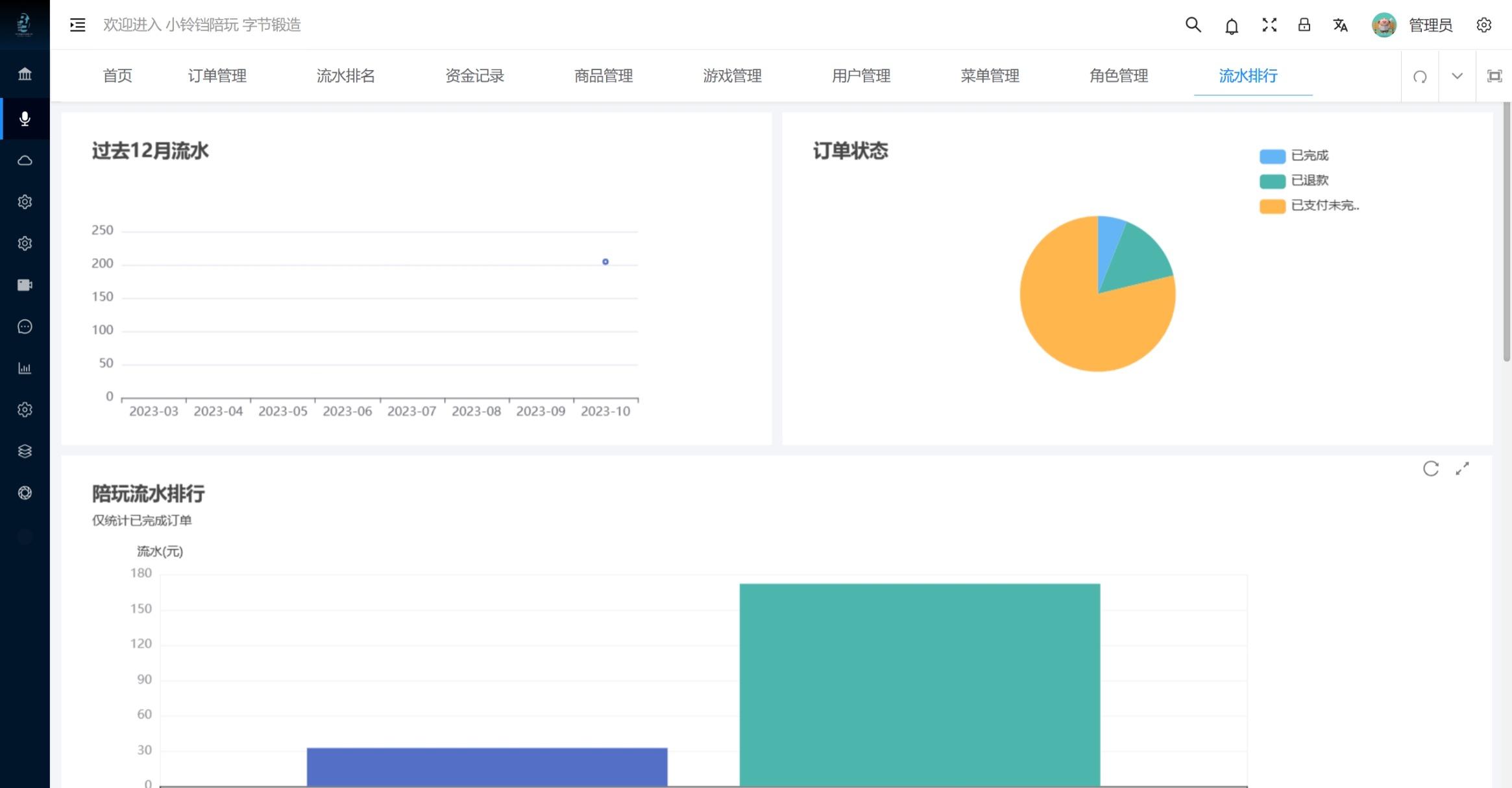Click the 订单状态 chart title
This screenshot has height=788, width=1512.
(x=850, y=150)
